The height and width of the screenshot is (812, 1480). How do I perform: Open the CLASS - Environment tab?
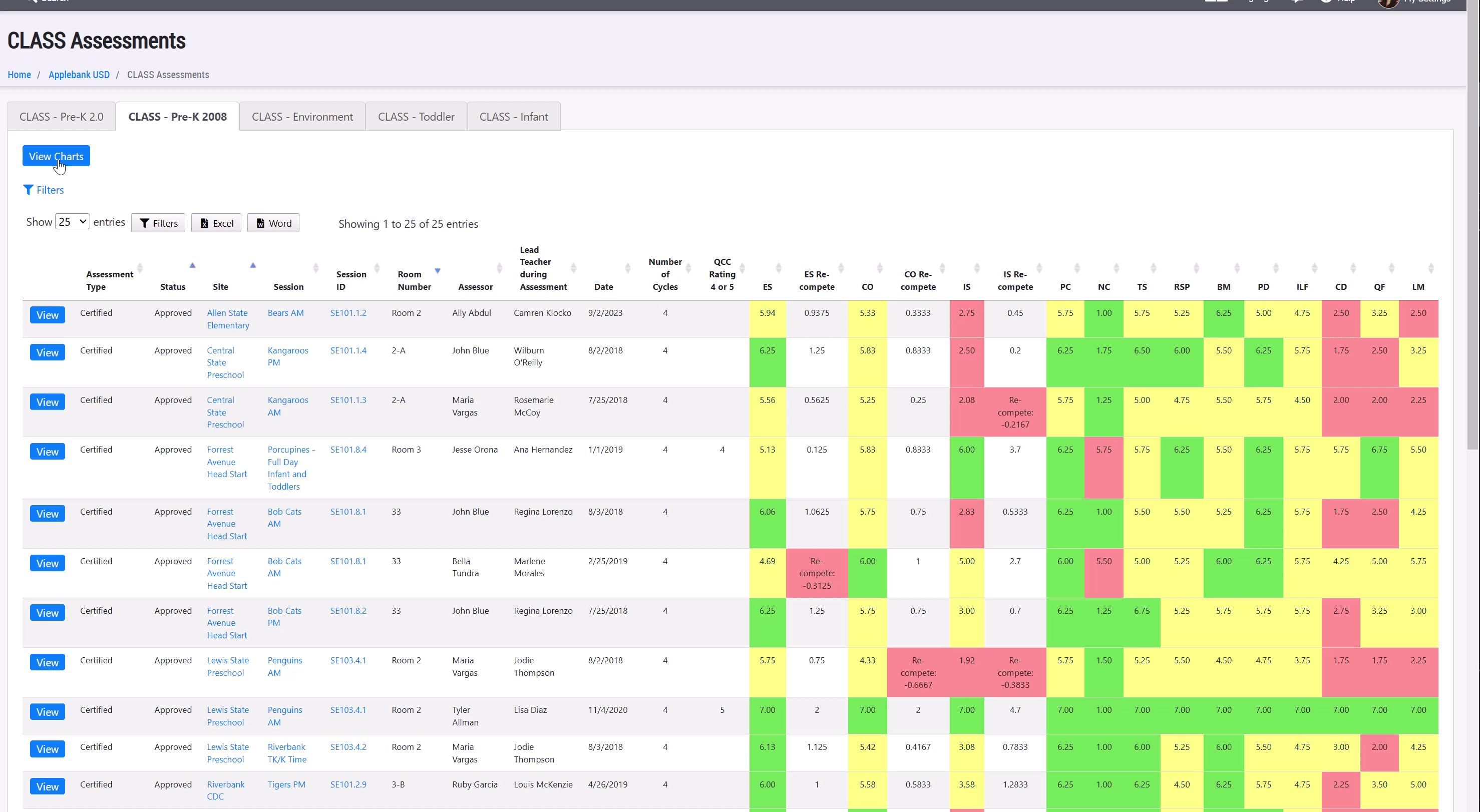[302, 117]
